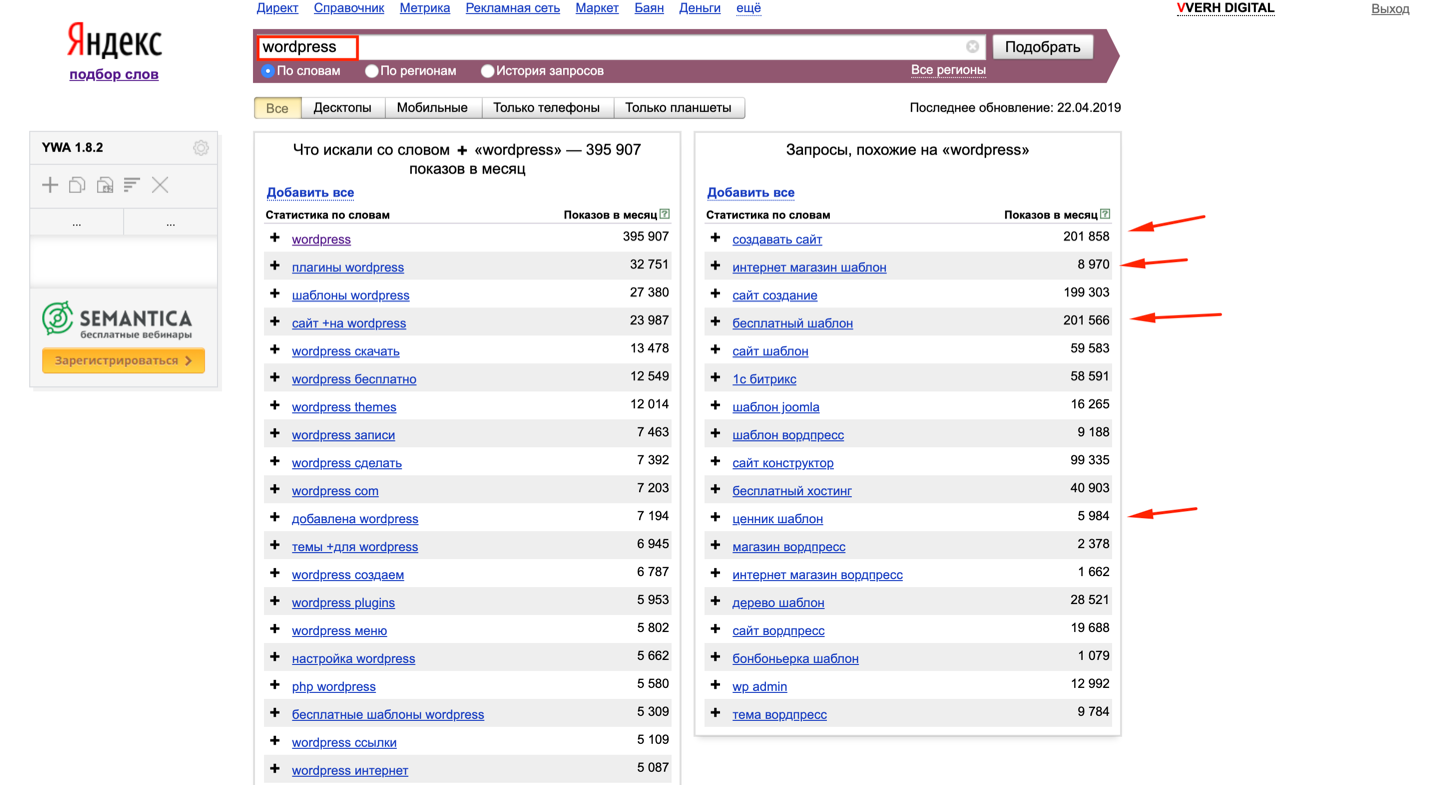Click the Зарегистрироваться button in Semantica banner

click(123, 361)
